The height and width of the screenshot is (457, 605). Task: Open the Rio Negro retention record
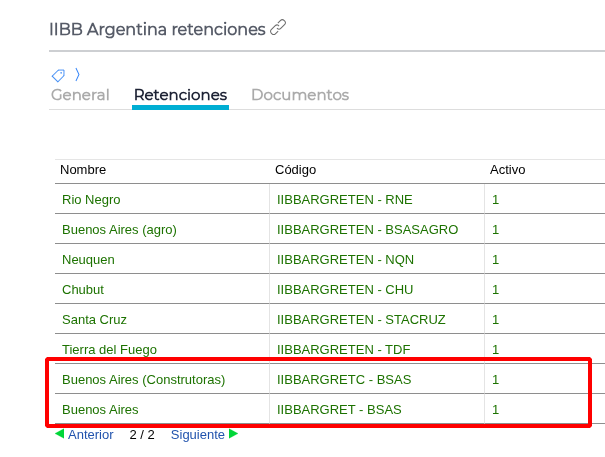click(x=91, y=200)
